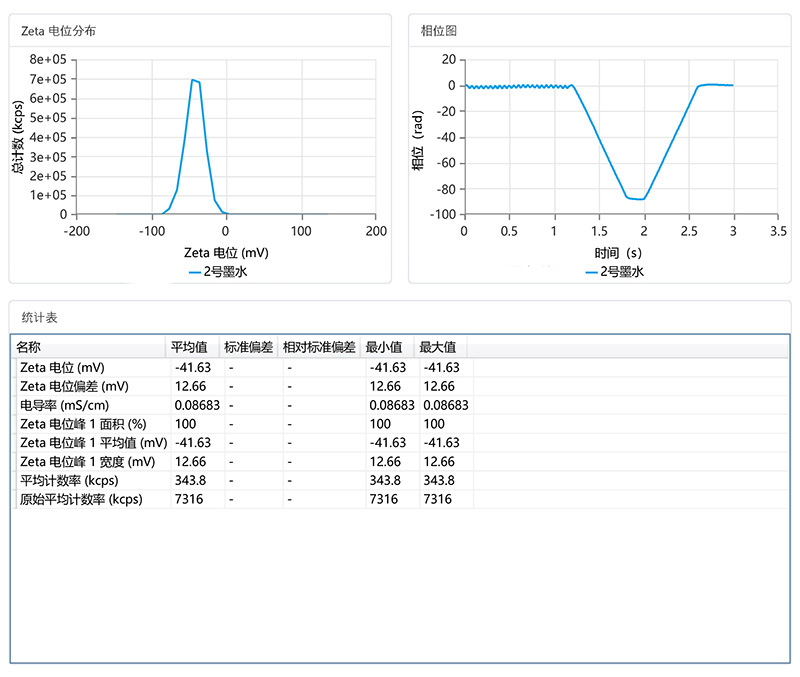Click the 相位图 panel title
This screenshot has height=677, width=800.
438,31
